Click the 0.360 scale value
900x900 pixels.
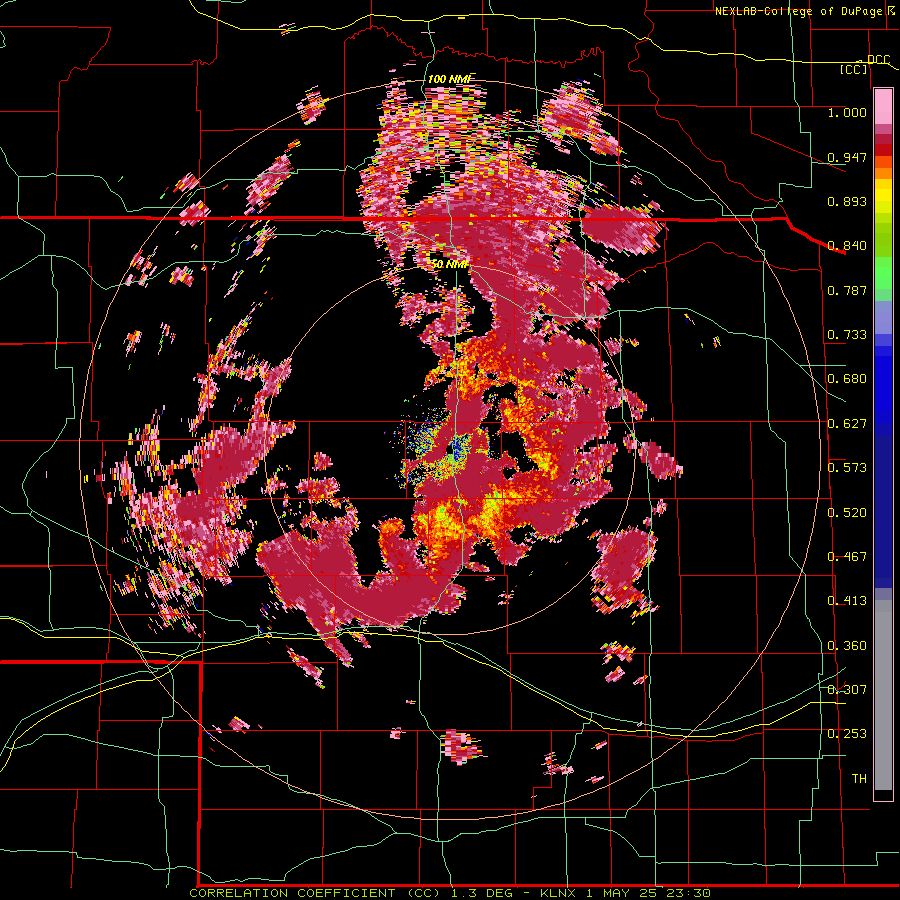click(x=847, y=646)
